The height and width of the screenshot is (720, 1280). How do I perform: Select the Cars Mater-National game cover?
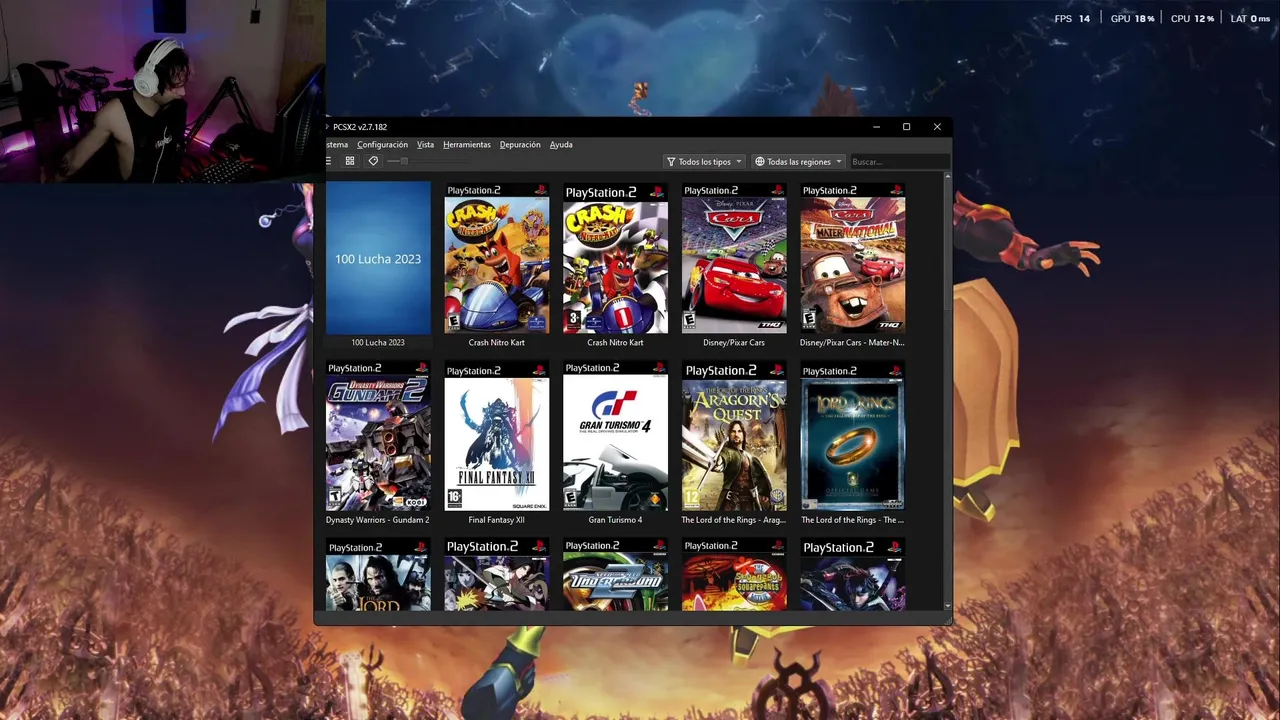tap(853, 258)
